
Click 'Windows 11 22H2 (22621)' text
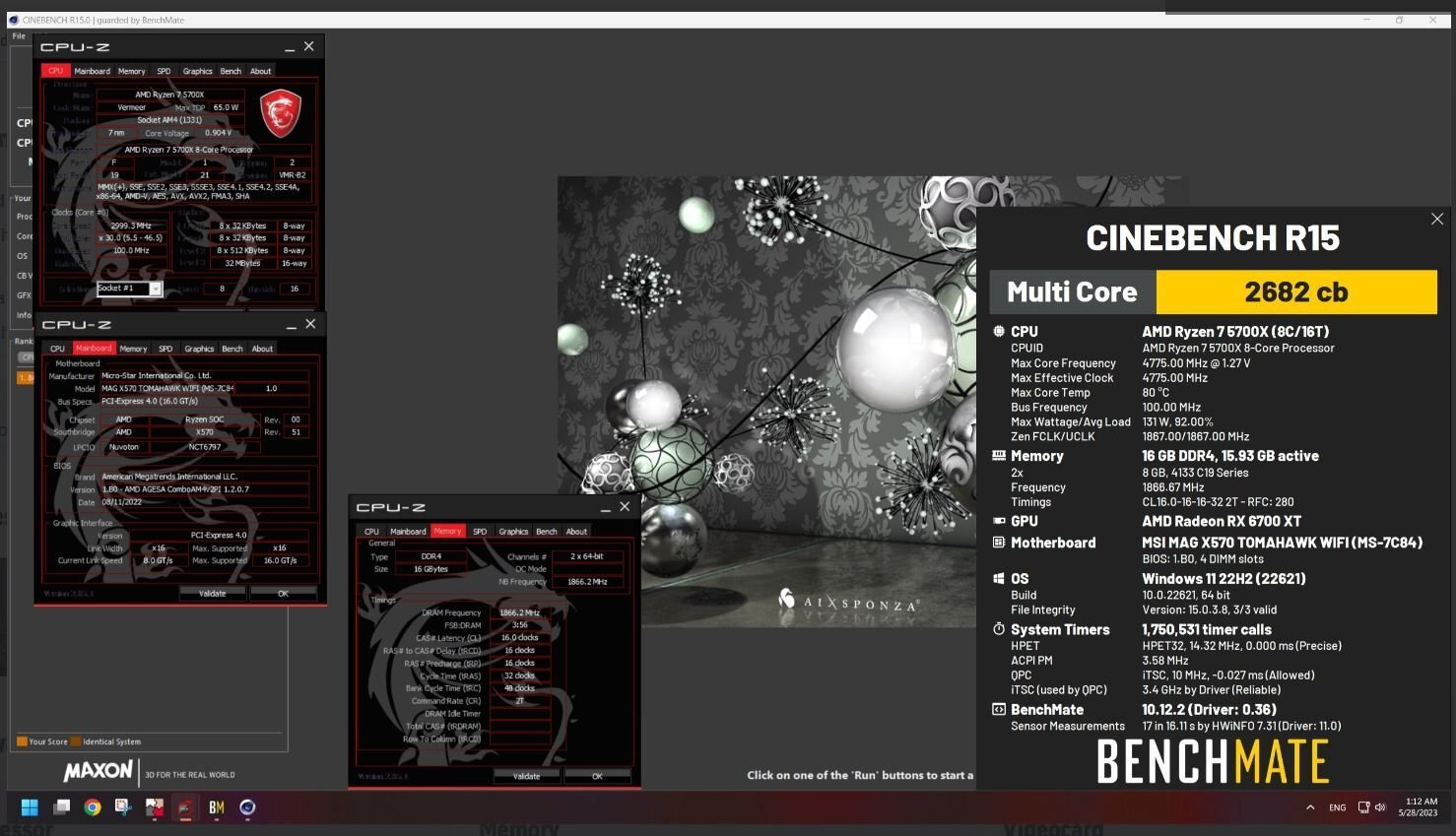coord(1224,579)
